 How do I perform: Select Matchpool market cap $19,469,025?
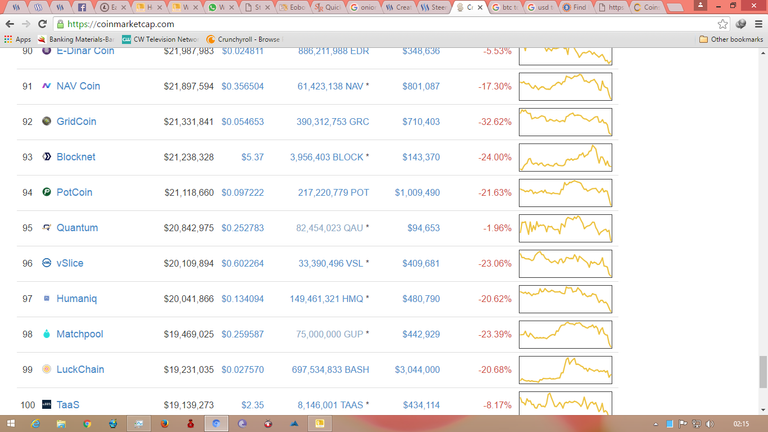pos(189,335)
